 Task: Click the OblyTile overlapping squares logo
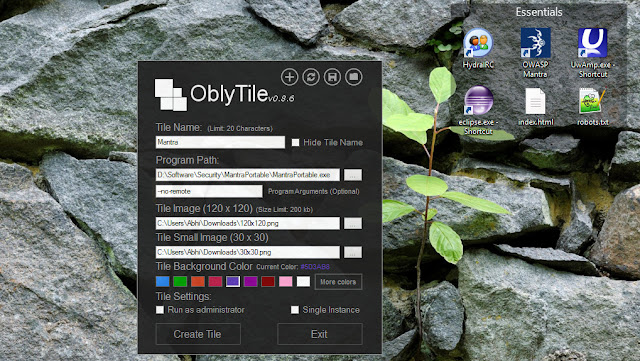171,95
